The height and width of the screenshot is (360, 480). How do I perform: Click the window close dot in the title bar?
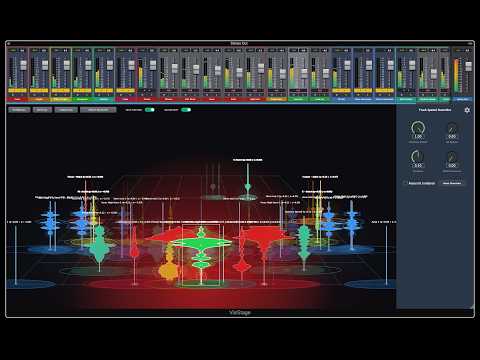point(9,43)
